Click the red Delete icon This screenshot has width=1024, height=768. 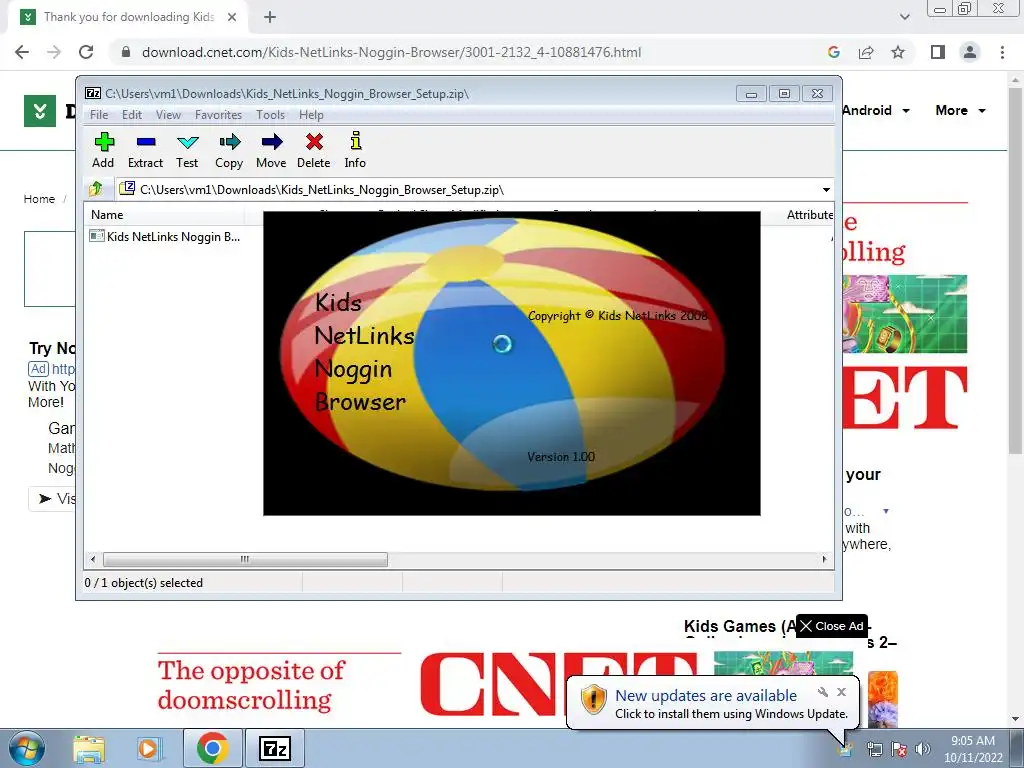tap(314, 150)
